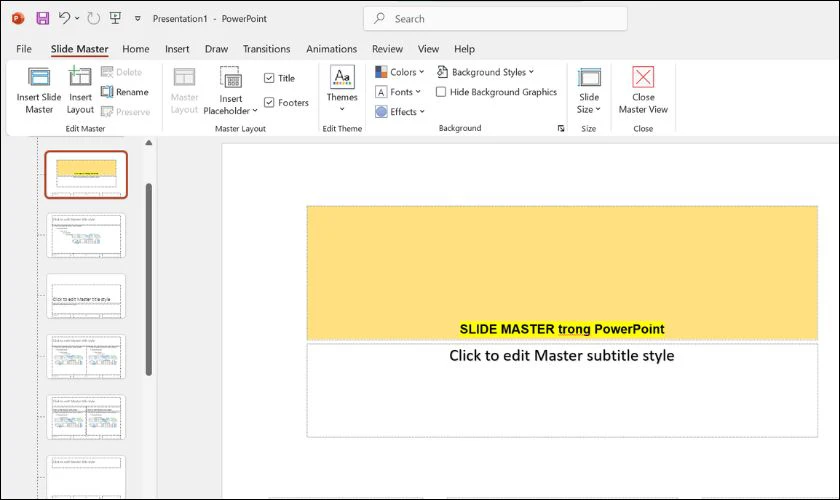Open the Undo history dropdown arrow
Viewport: 840px width, 500px height.
click(77, 19)
